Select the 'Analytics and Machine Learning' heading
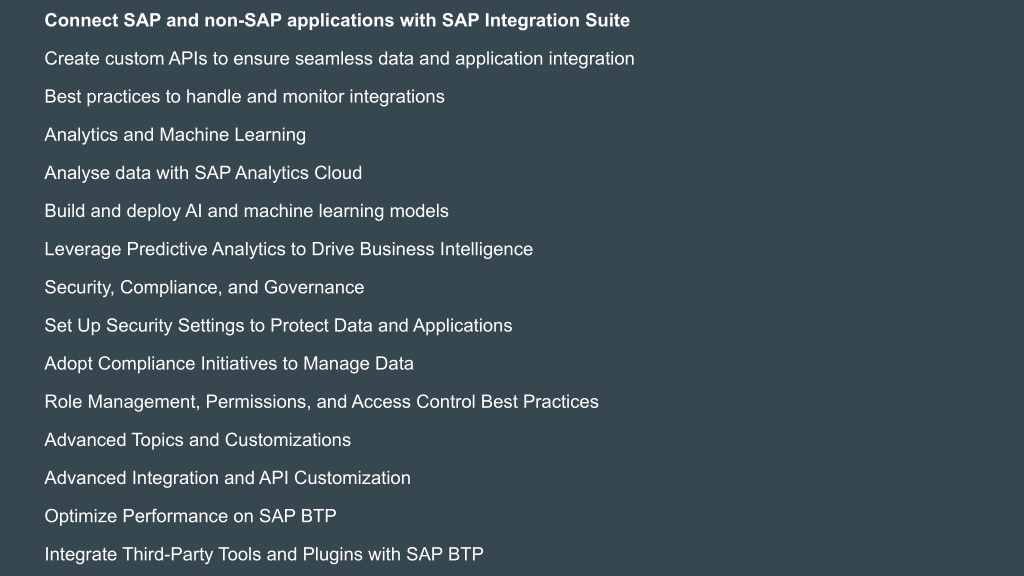The height and width of the screenshot is (576, 1024). coord(175,135)
